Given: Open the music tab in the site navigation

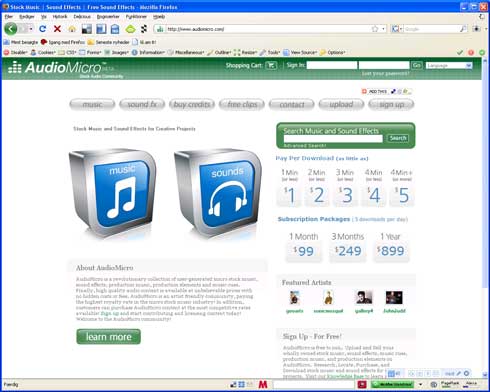Looking at the screenshot, I should (x=92, y=104).
